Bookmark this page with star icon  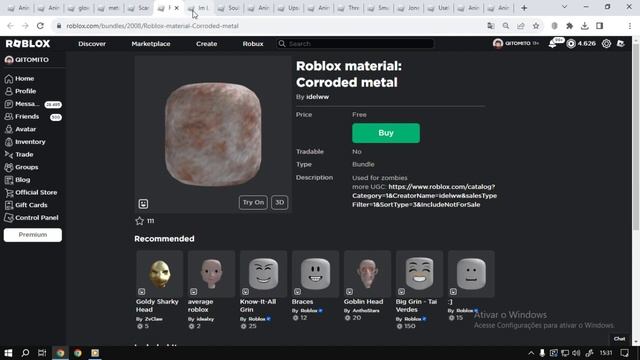[x=536, y=26]
